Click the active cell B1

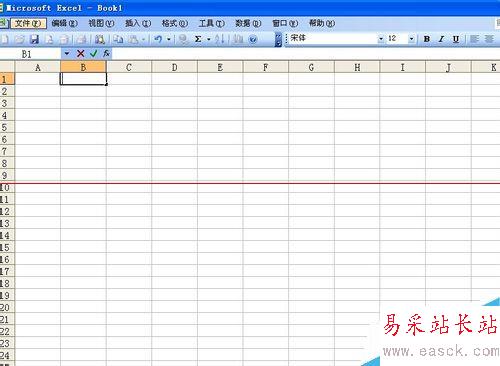pyautogui.click(x=83, y=79)
